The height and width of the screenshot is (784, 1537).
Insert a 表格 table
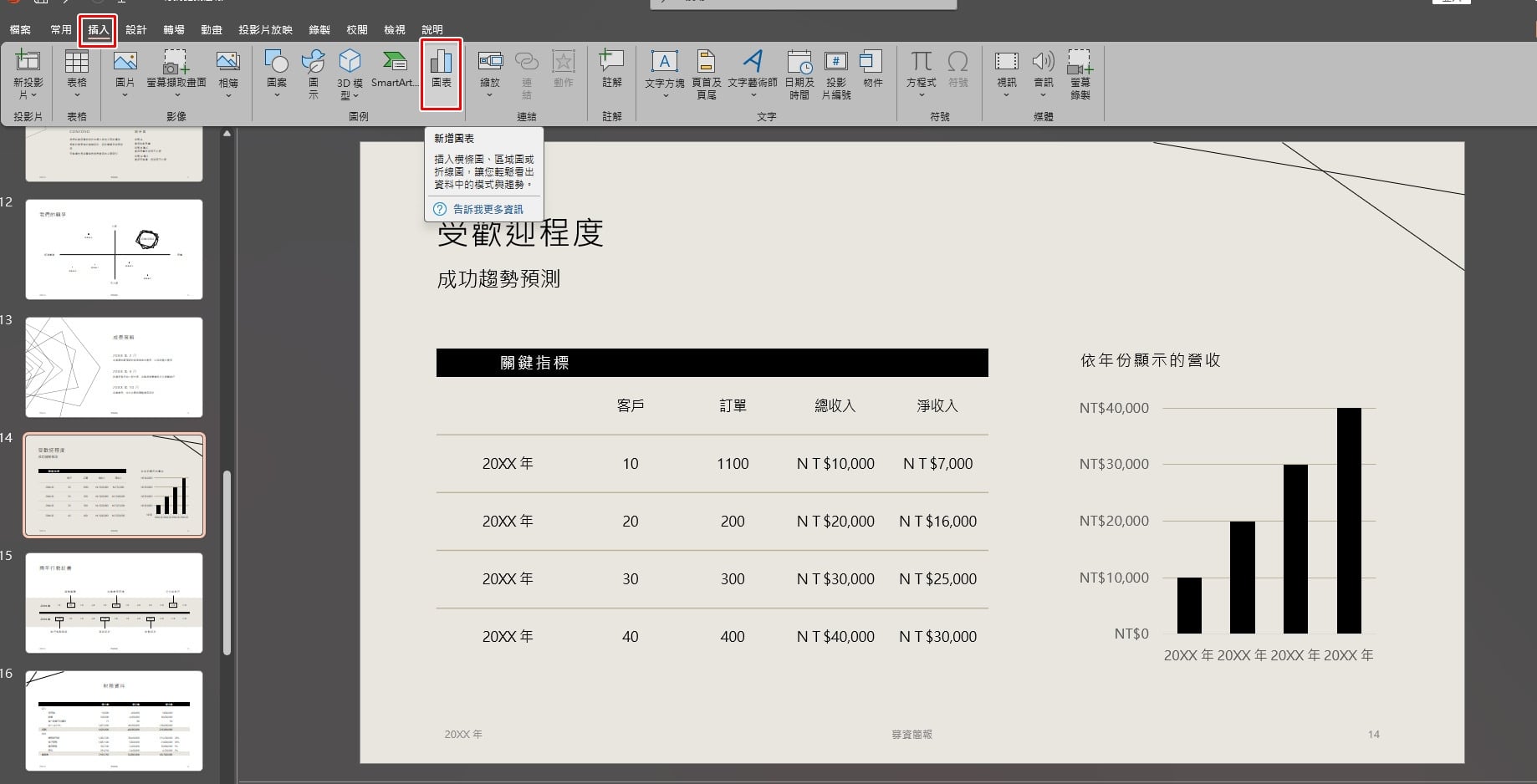click(x=77, y=71)
